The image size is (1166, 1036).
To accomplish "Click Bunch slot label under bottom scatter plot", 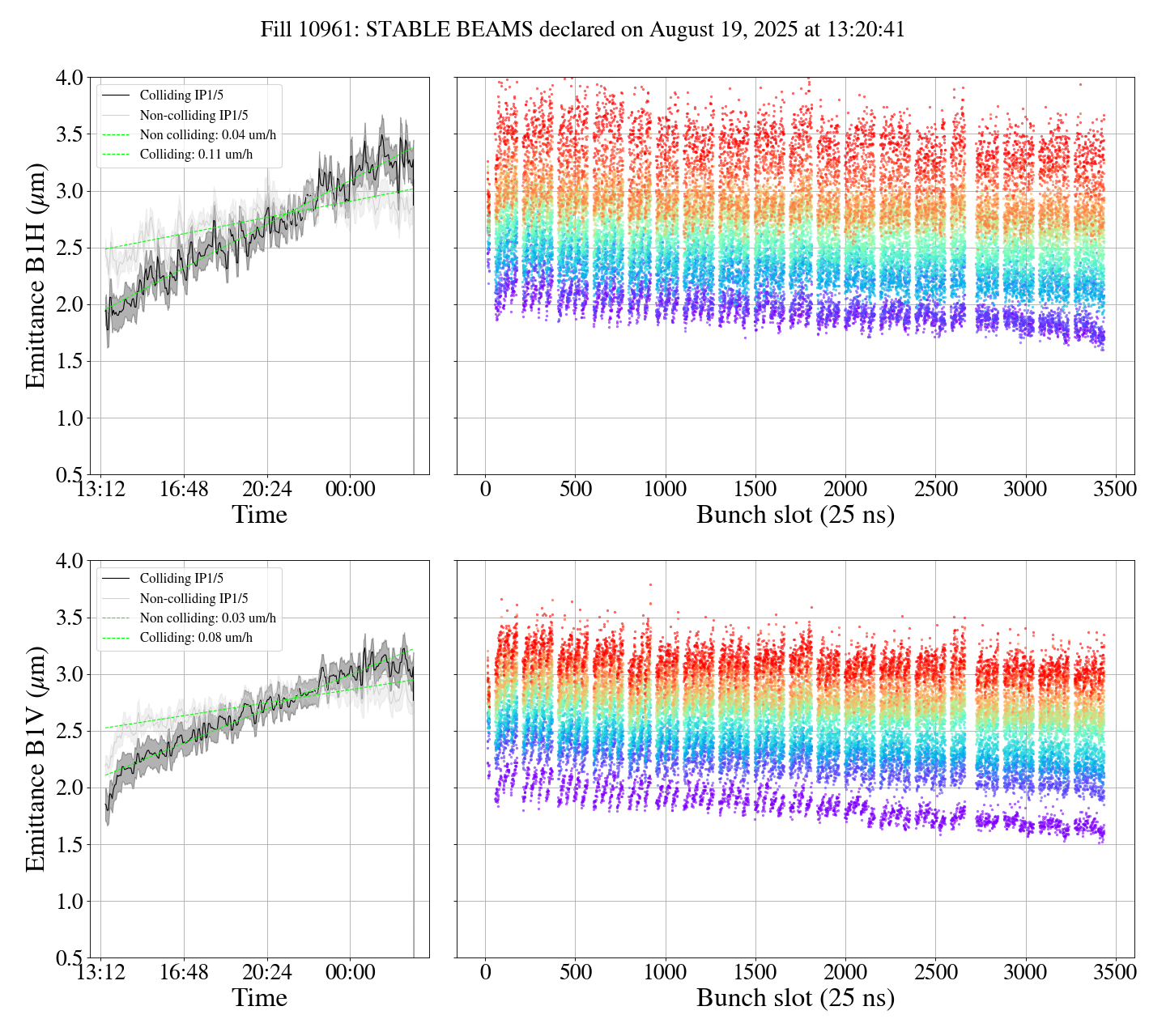I will (x=795, y=998).
